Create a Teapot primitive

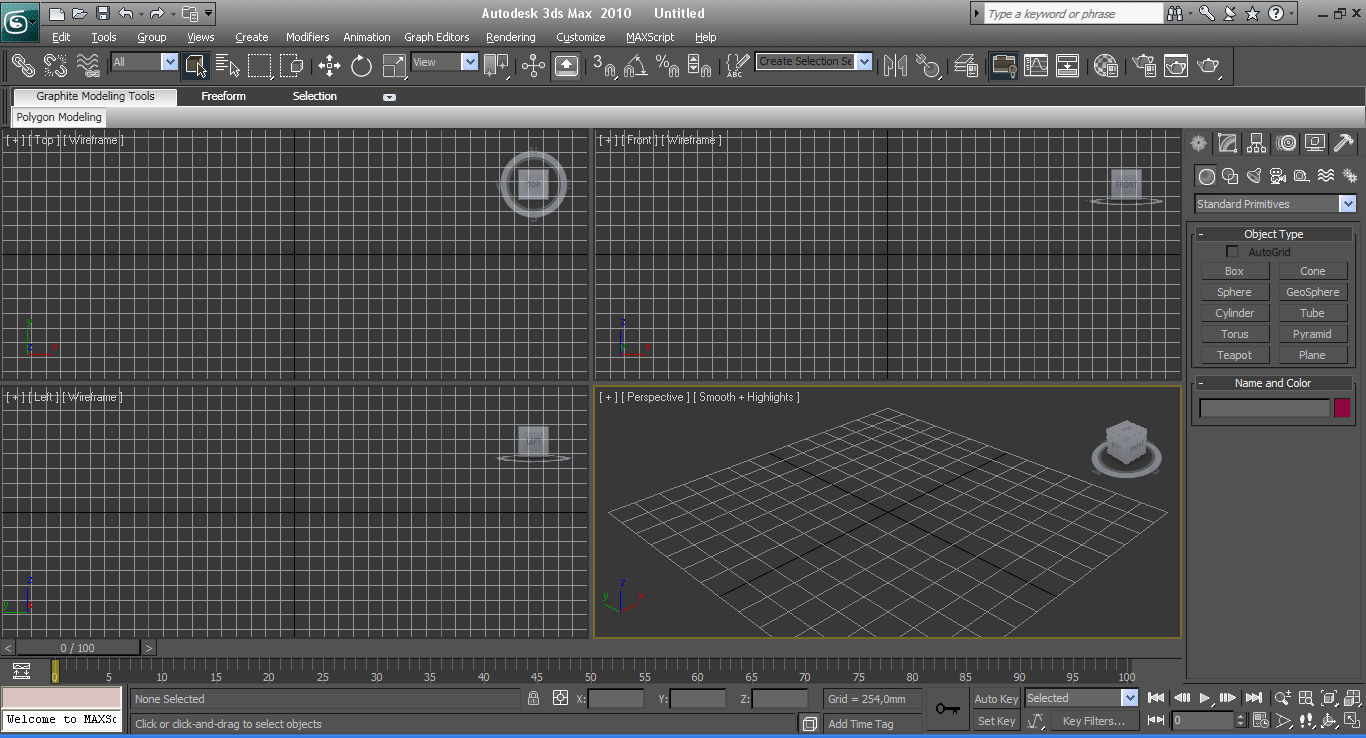coord(1235,355)
